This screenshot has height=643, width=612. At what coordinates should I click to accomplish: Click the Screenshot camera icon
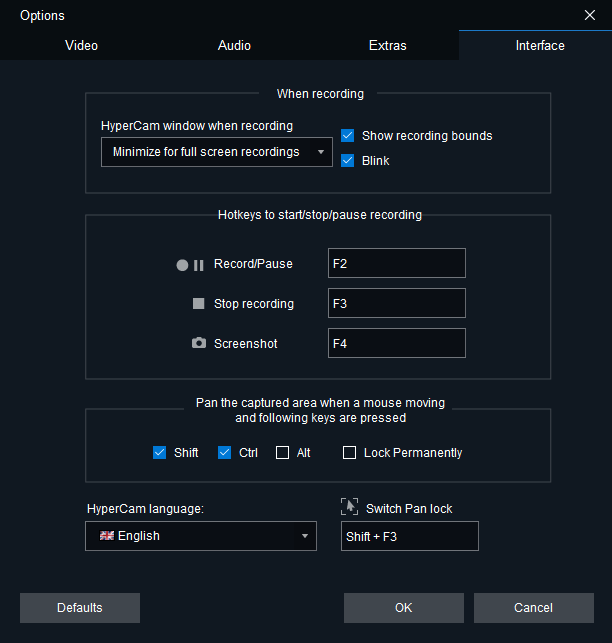tap(199, 343)
